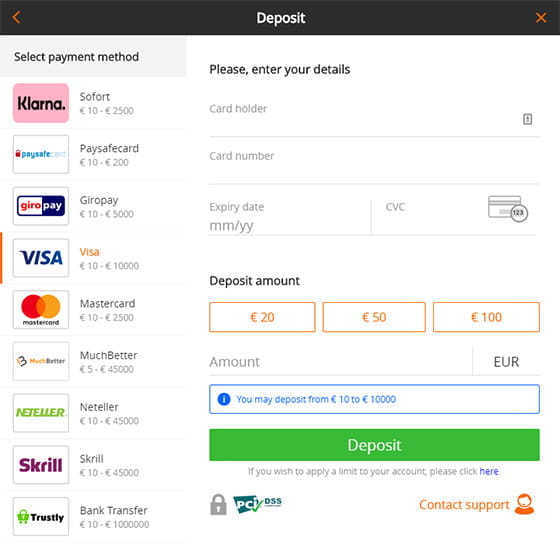Choose the € 100 preset amount

(486, 317)
